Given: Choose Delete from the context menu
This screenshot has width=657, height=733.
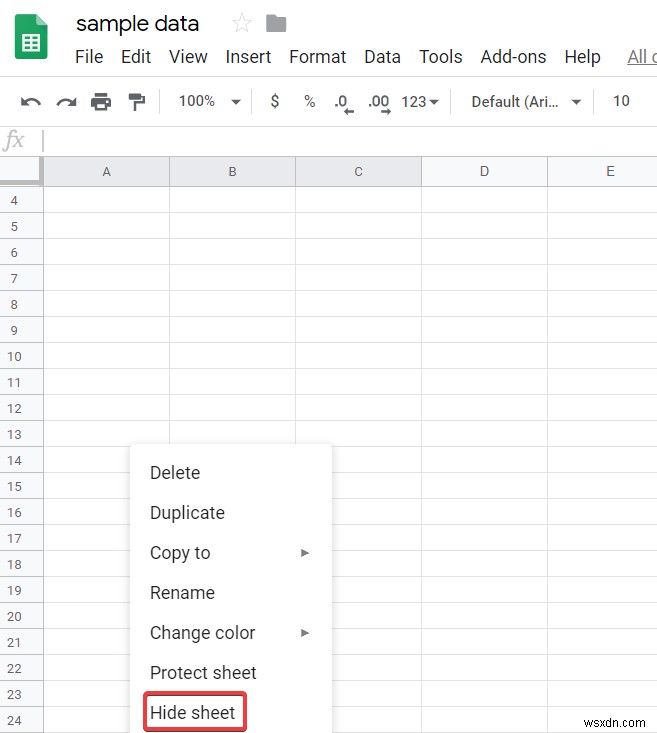Looking at the screenshot, I should pyautogui.click(x=231, y=473).
